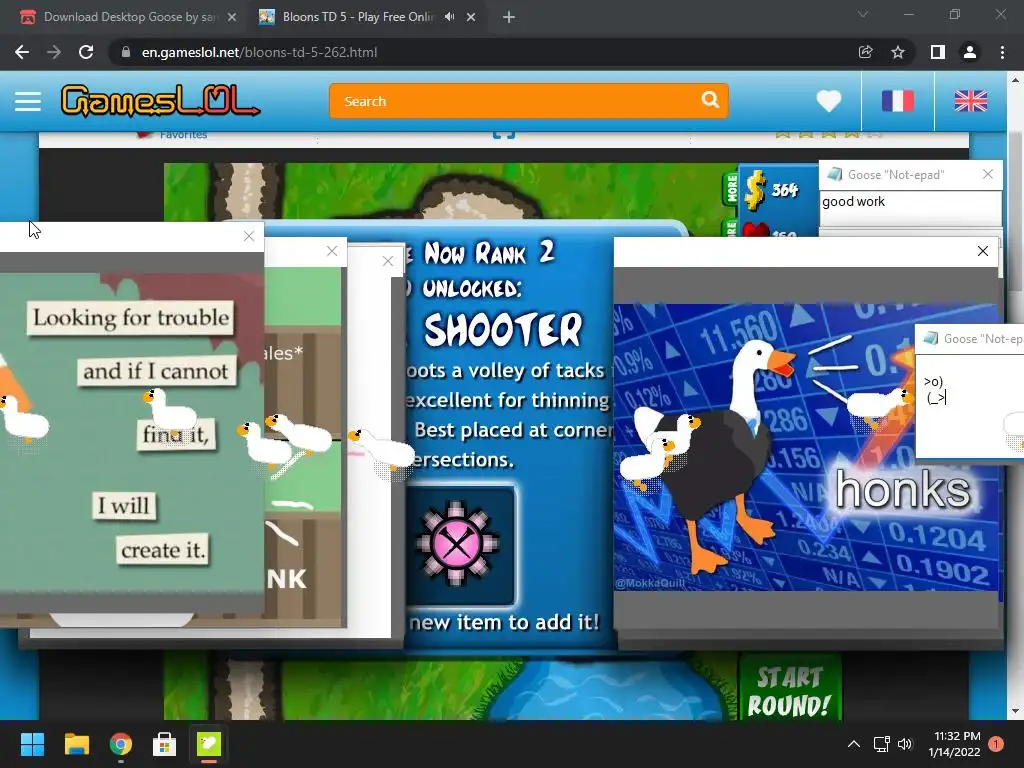1024x768 pixels.
Task: Switch site language to French flag
Action: tap(897, 101)
